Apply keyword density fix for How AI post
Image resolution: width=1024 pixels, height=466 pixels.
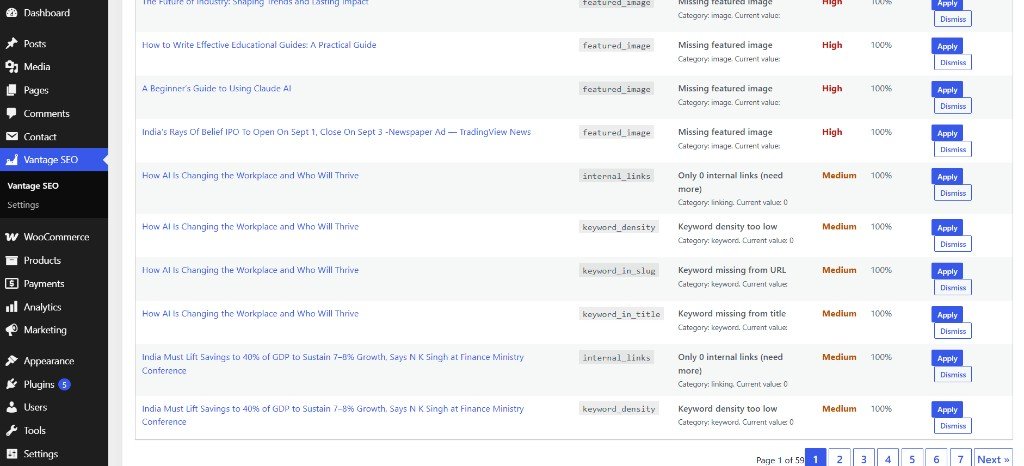coord(947,228)
